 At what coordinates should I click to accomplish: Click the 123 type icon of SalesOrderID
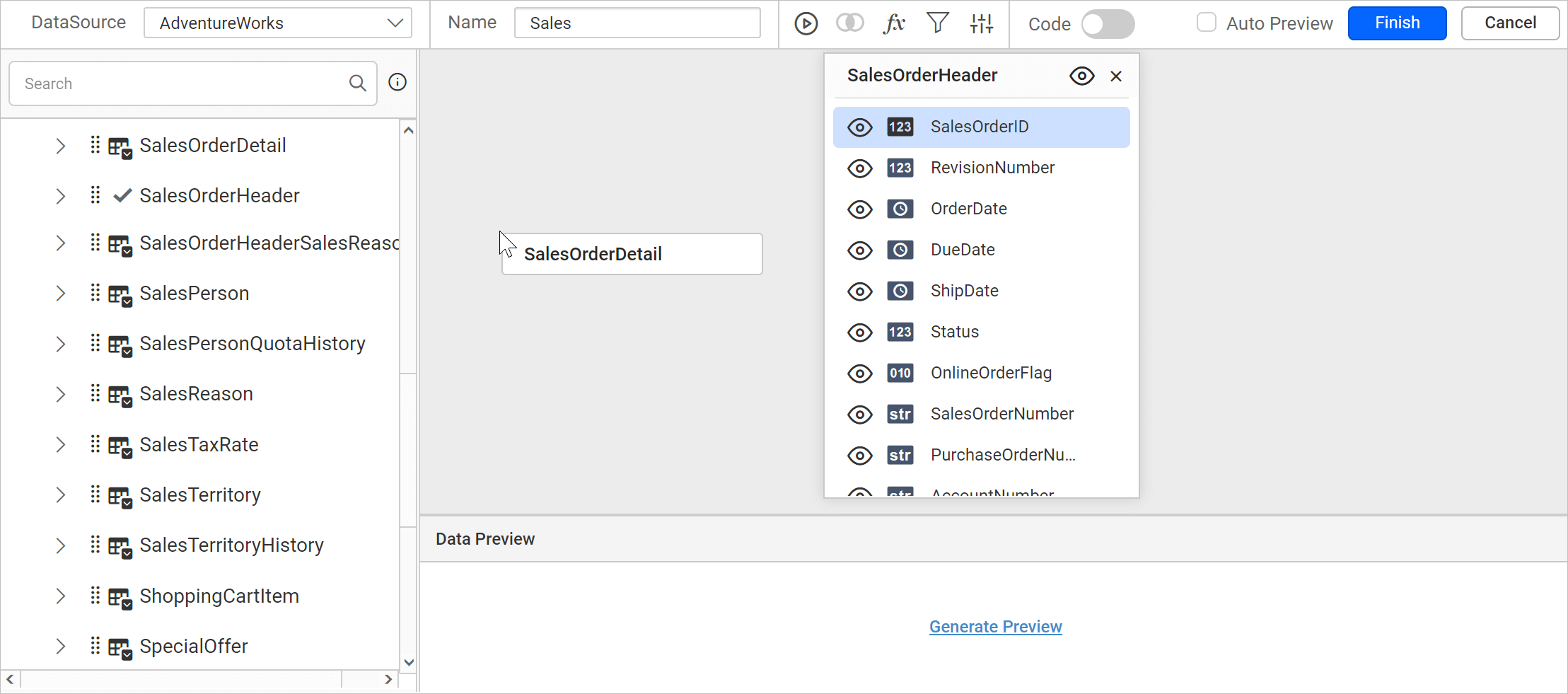pos(900,127)
